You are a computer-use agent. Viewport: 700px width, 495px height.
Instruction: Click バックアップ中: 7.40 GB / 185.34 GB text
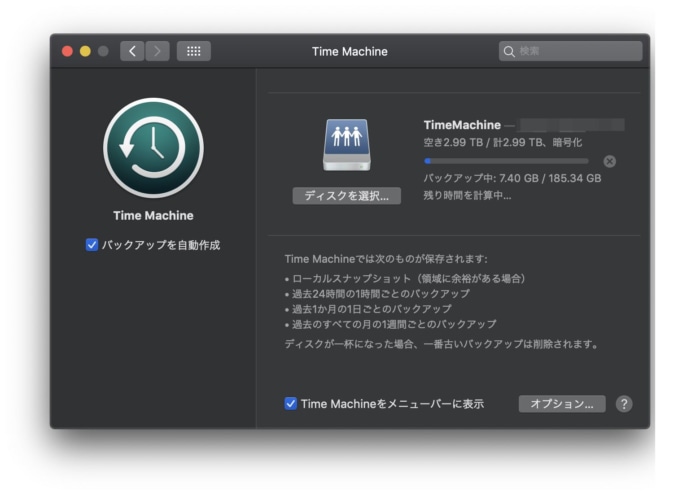point(512,179)
